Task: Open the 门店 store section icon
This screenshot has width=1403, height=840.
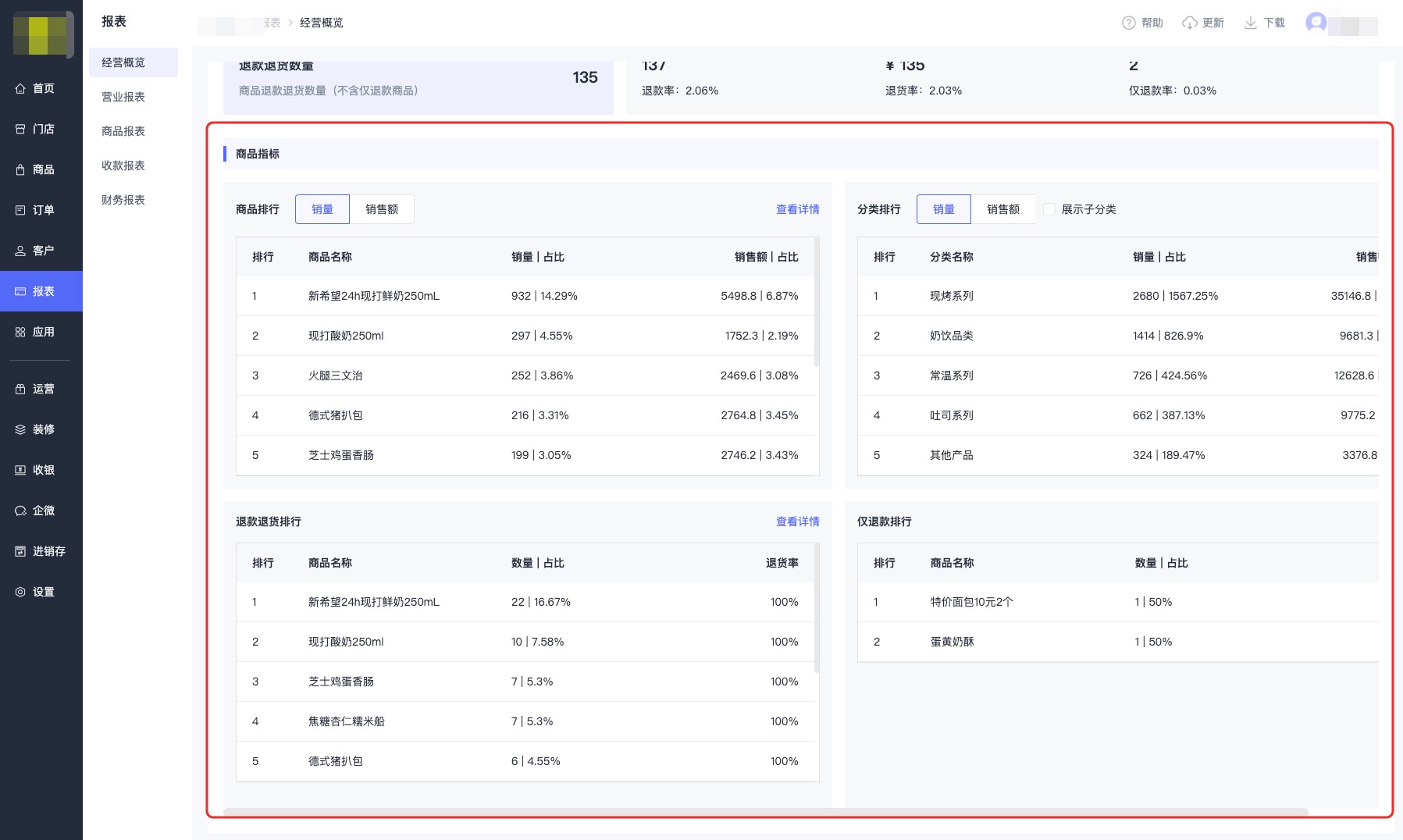Action: 20,130
